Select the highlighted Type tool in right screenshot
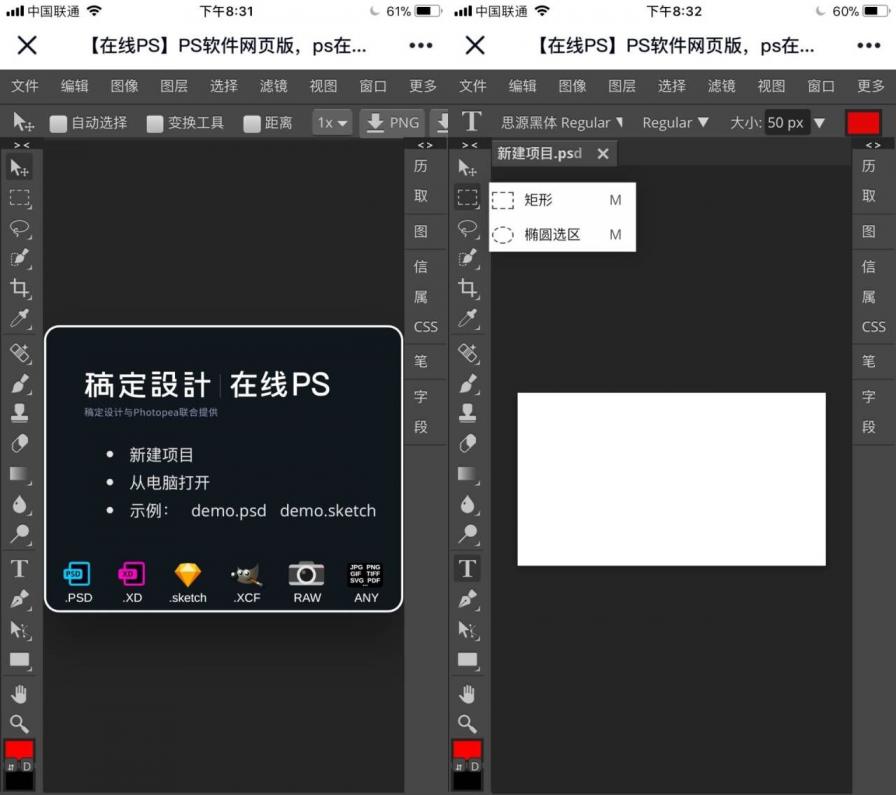The image size is (896, 795). [x=467, y=569]
